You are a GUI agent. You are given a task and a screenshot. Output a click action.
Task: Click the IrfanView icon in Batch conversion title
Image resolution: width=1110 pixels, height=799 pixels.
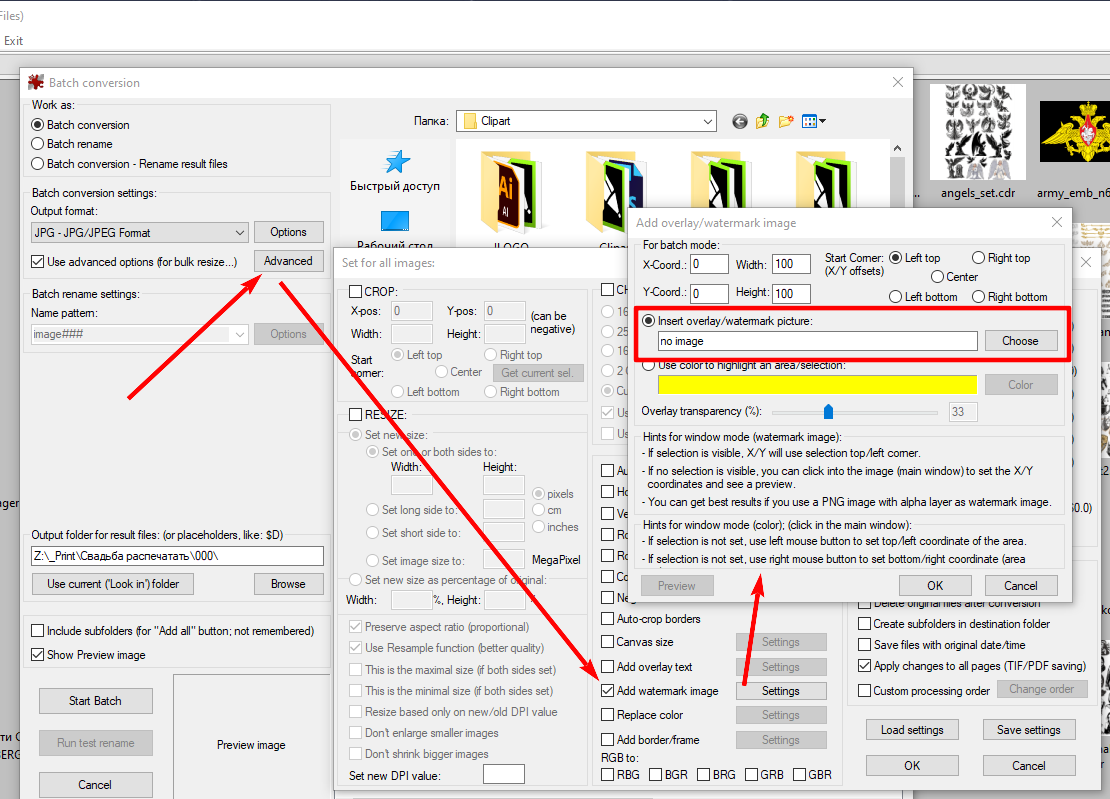point(35,83)
